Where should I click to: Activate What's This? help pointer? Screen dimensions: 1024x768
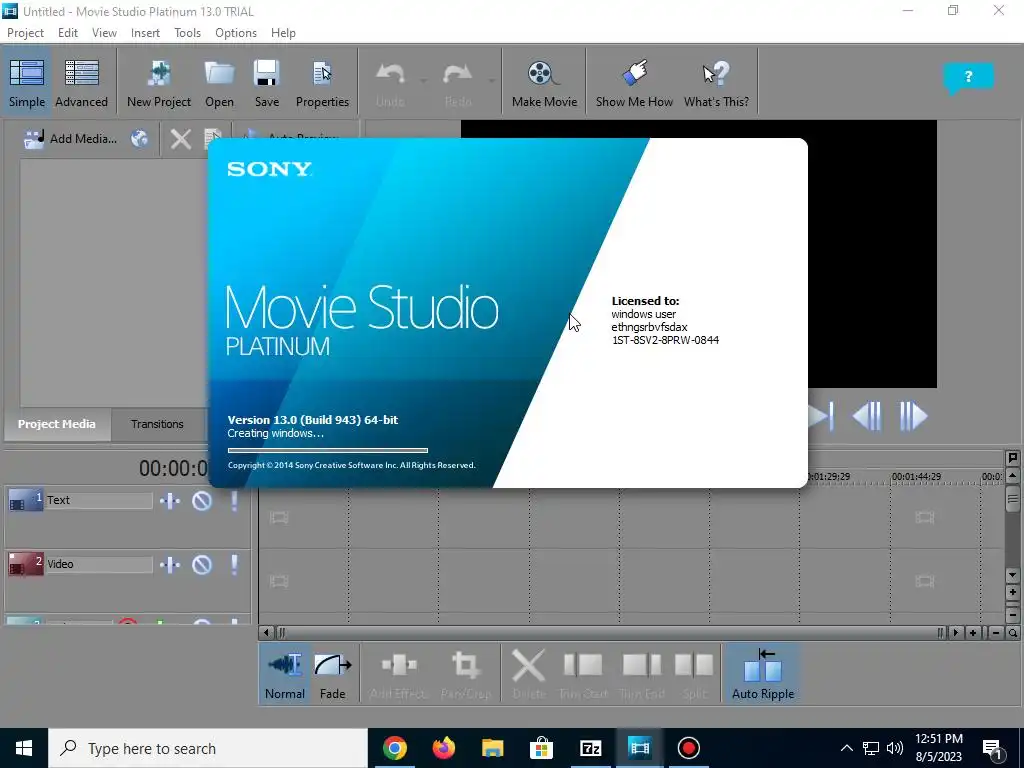[x=716, y=82]
